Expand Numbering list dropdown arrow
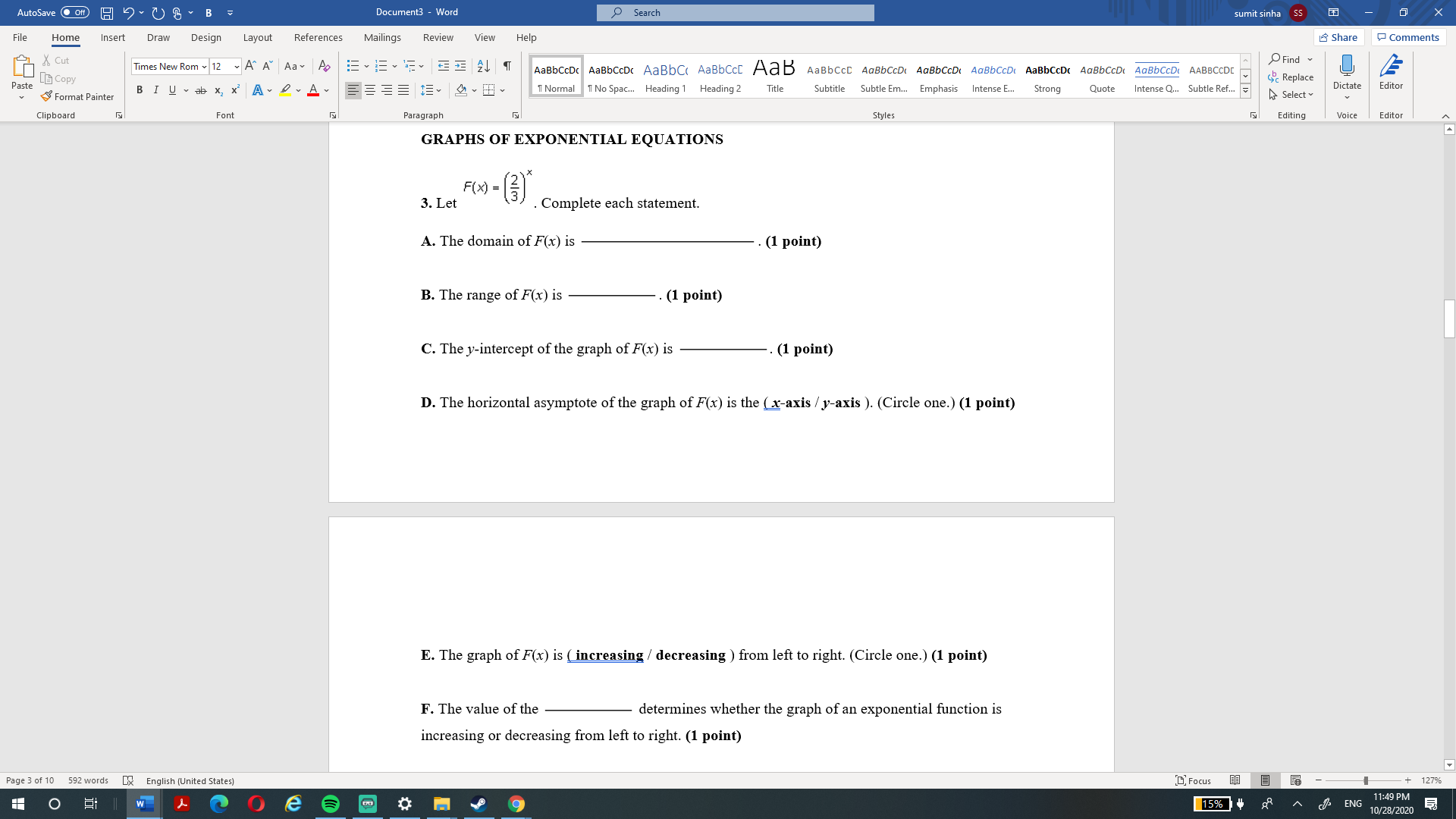The height and width of the screenshot is (819, 1456). click(x=394, y=66)
